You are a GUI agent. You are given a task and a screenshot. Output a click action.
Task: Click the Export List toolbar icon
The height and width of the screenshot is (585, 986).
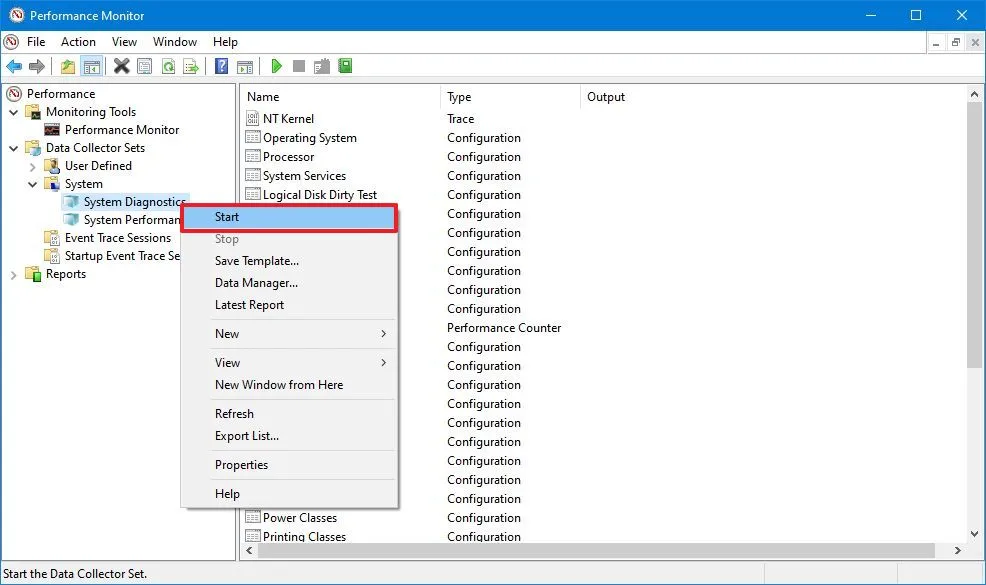[x=190, y=67]
